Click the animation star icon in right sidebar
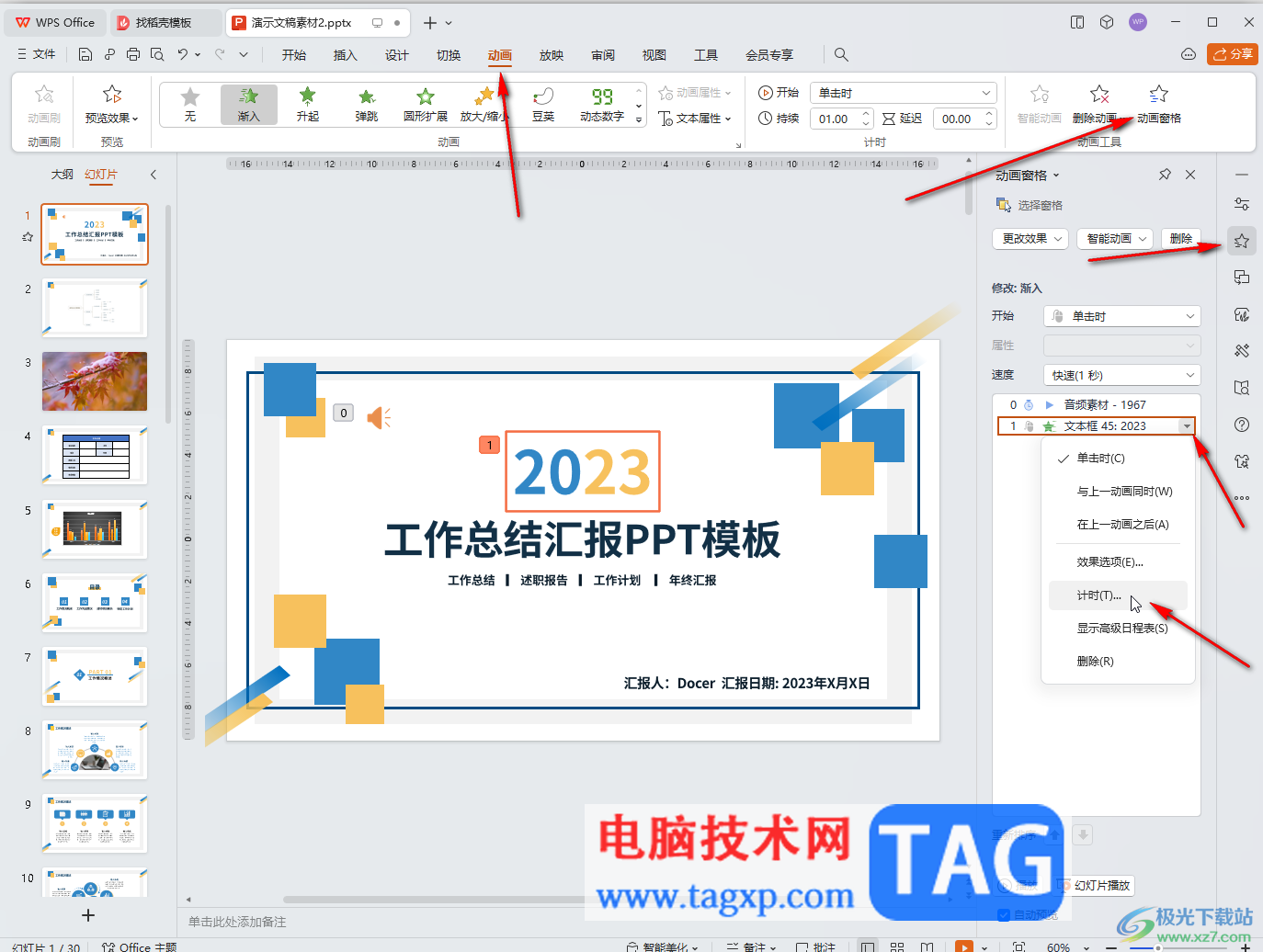 1242,241
